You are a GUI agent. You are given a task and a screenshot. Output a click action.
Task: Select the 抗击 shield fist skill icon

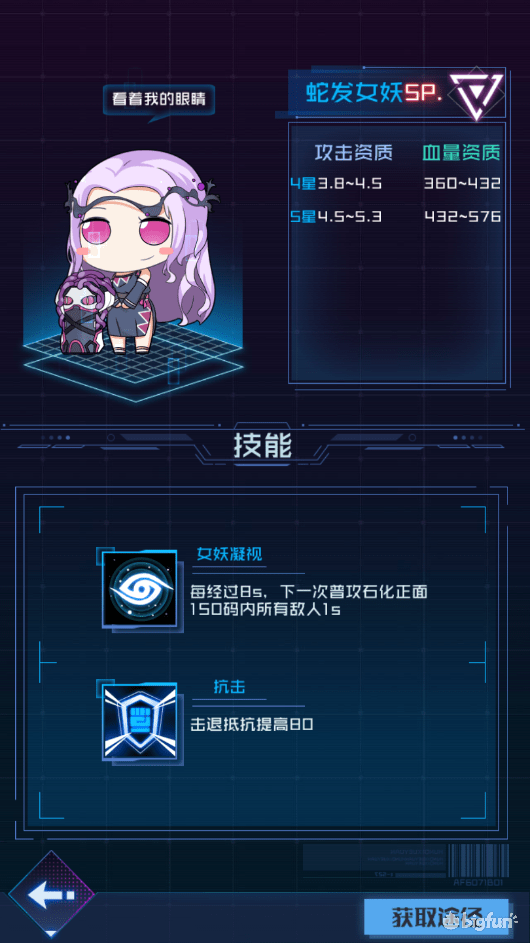139,721
